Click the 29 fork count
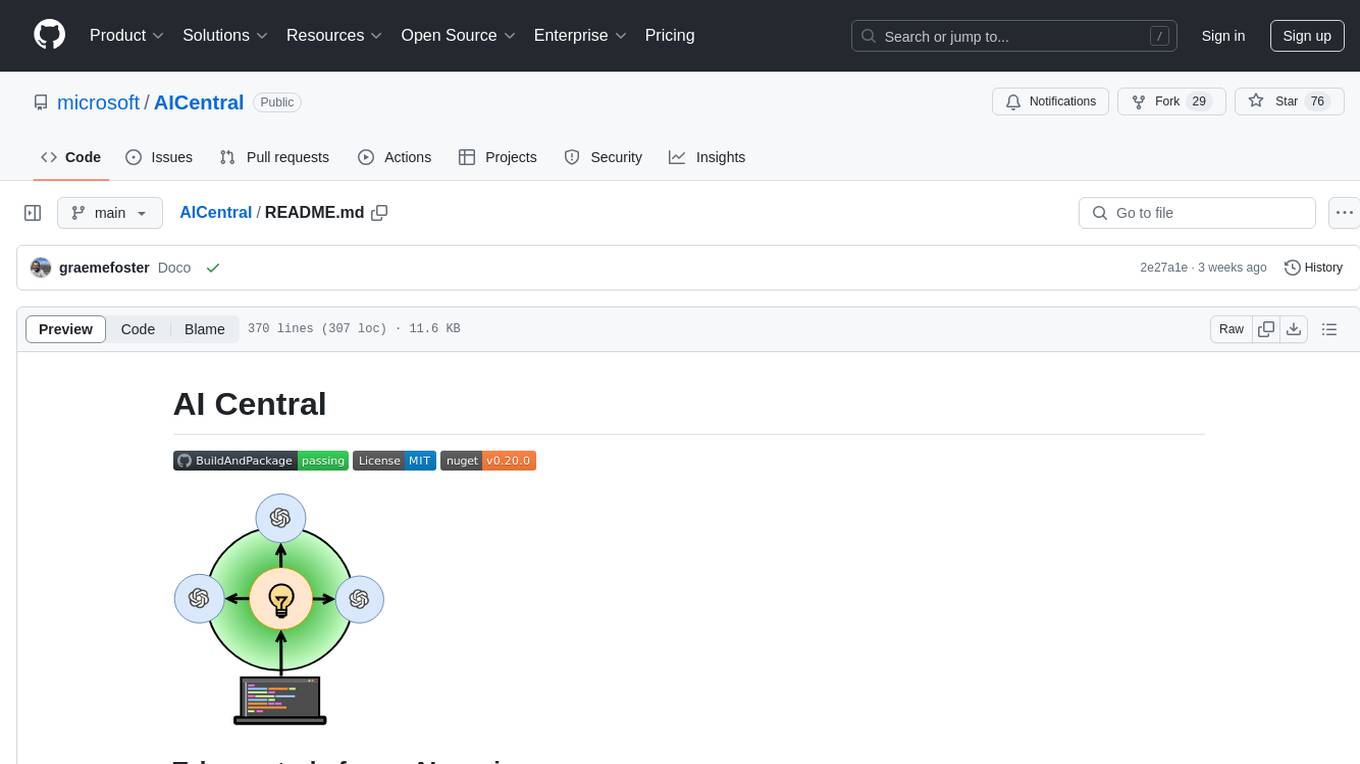The width and height of the screenshot is (1360, 764). click(1200, 101)
